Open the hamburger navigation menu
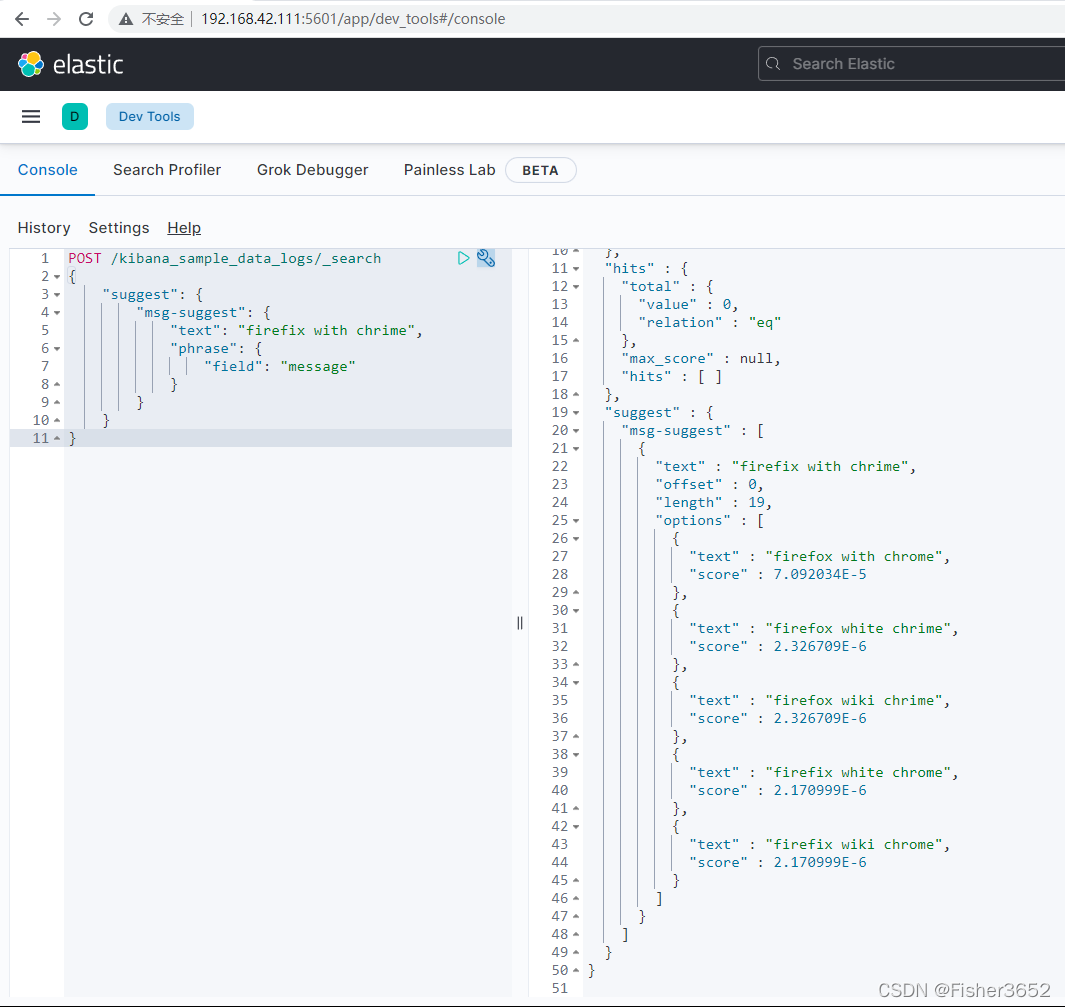Screen dimensions: 1065x1007 pos(31,117)
